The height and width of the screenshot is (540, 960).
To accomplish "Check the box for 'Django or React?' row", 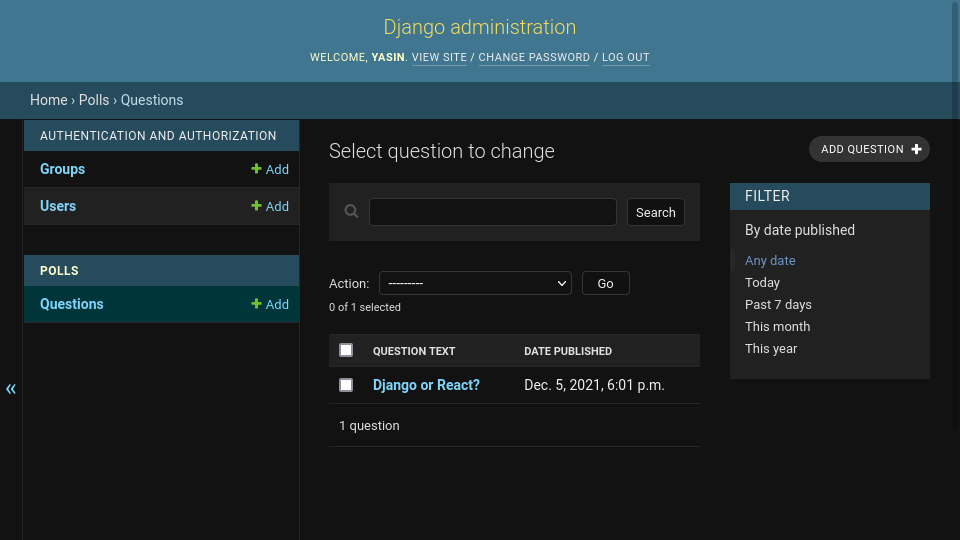I will point(346,385).
